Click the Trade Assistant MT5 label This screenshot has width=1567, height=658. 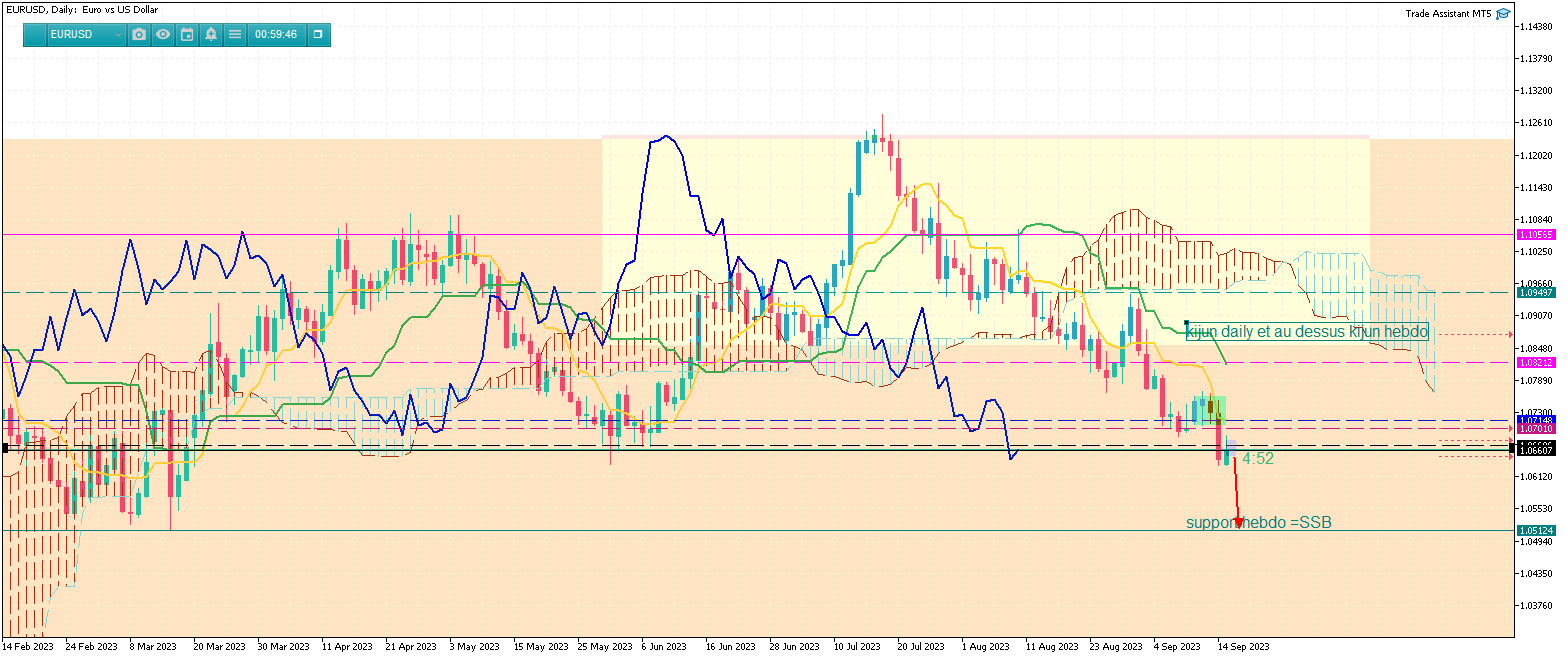[x=1448, y=14]
